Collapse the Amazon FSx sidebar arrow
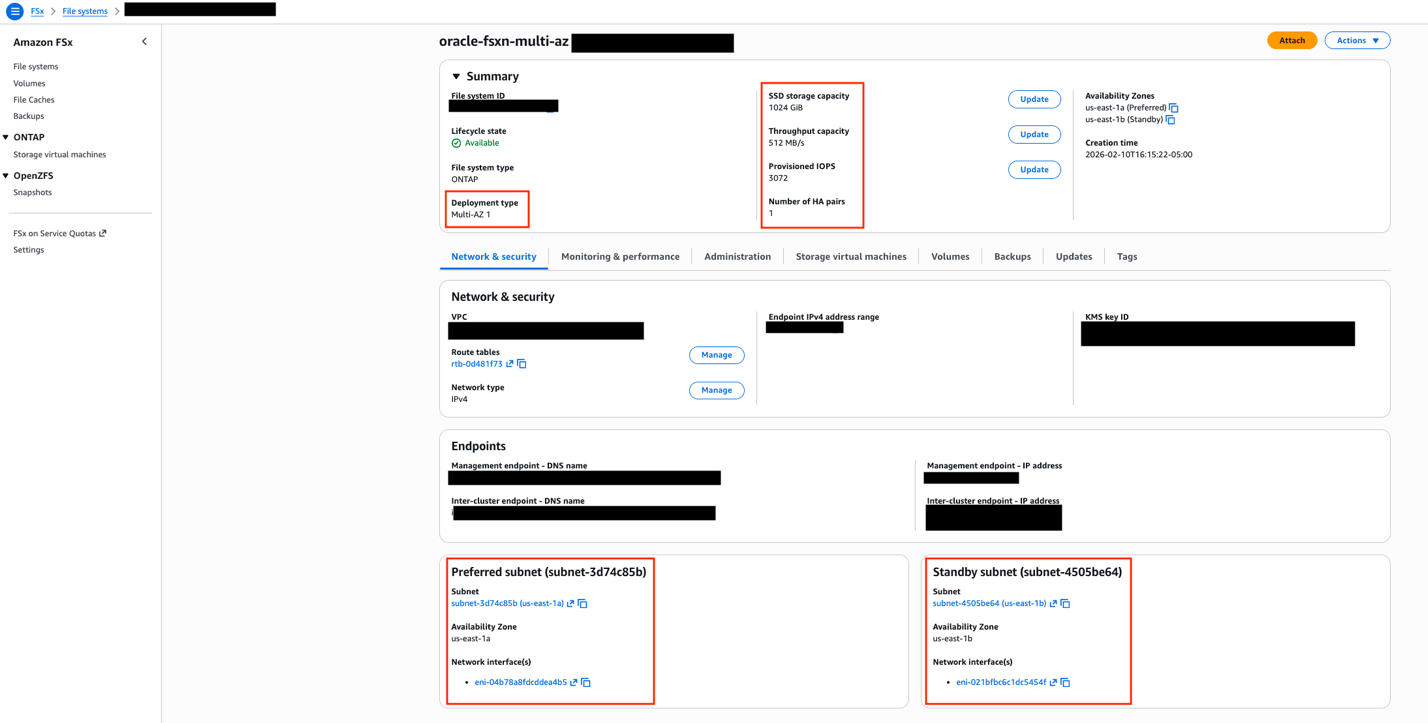Image resolution: width=1428 pixels, height=723 pixels. point(144,42)
